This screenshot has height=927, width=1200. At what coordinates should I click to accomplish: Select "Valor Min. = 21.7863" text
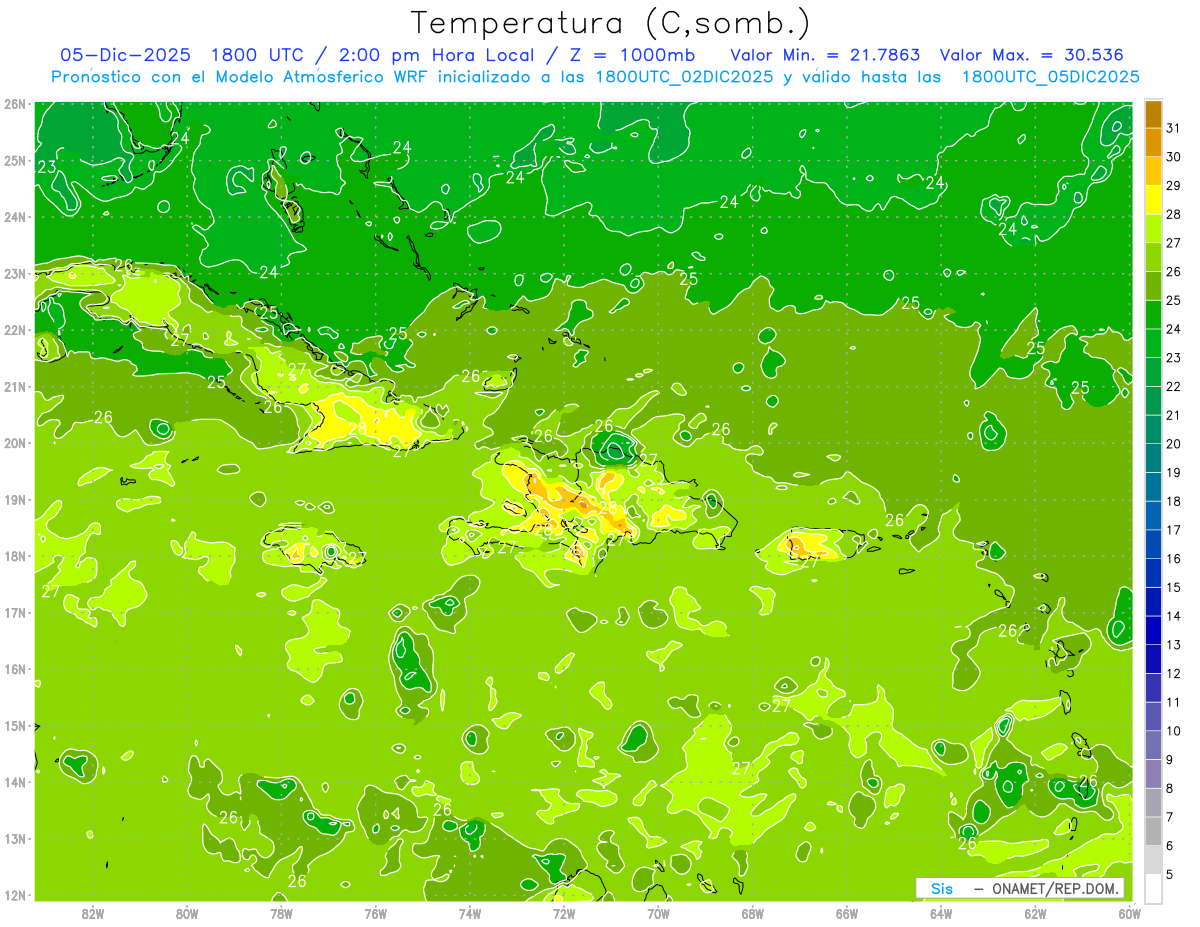825,55
